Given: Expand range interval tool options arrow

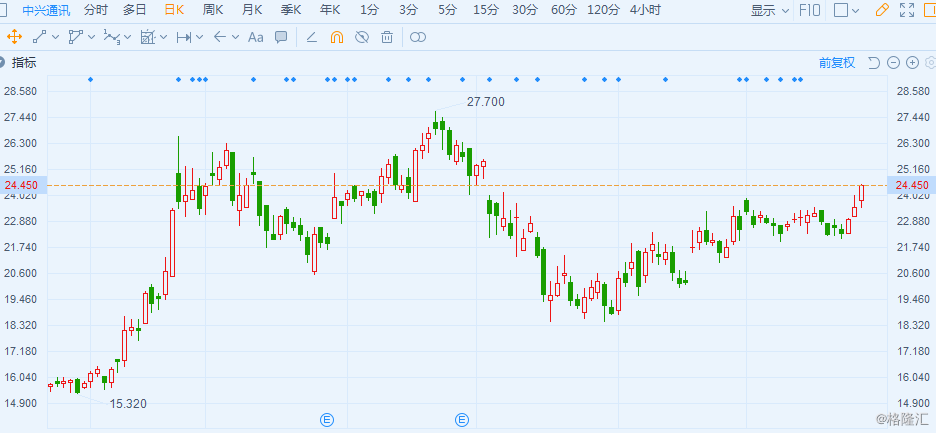Looking at the screenshot, I should (199, 37).
